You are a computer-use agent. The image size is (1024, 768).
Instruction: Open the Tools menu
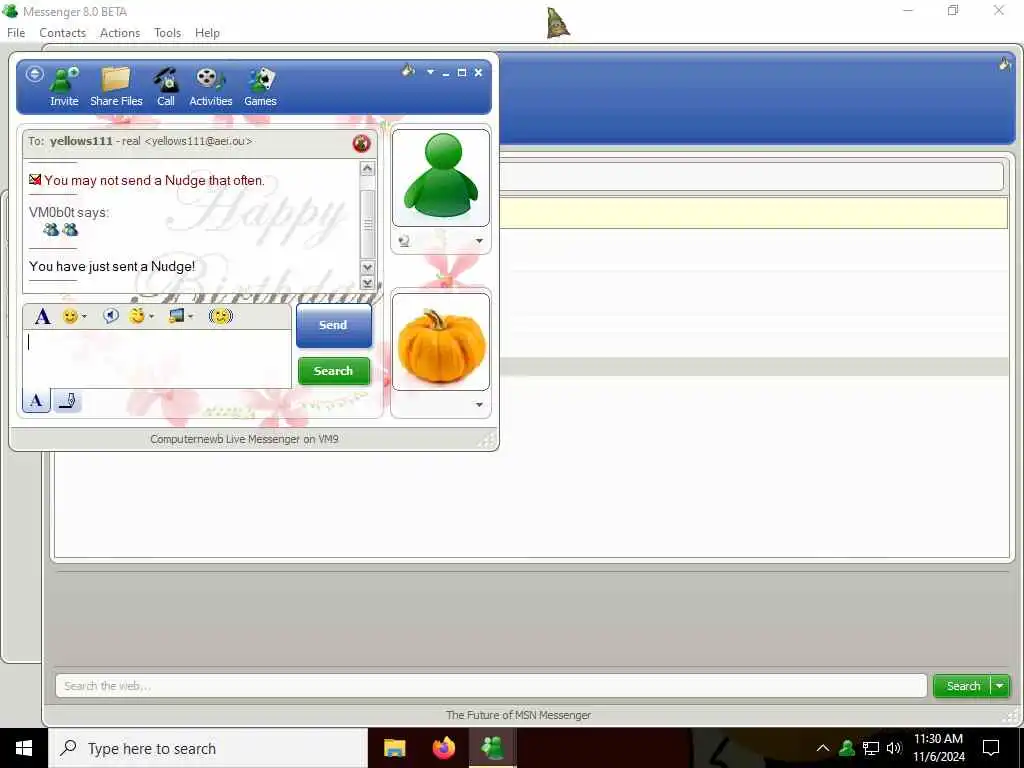[167, 33]
